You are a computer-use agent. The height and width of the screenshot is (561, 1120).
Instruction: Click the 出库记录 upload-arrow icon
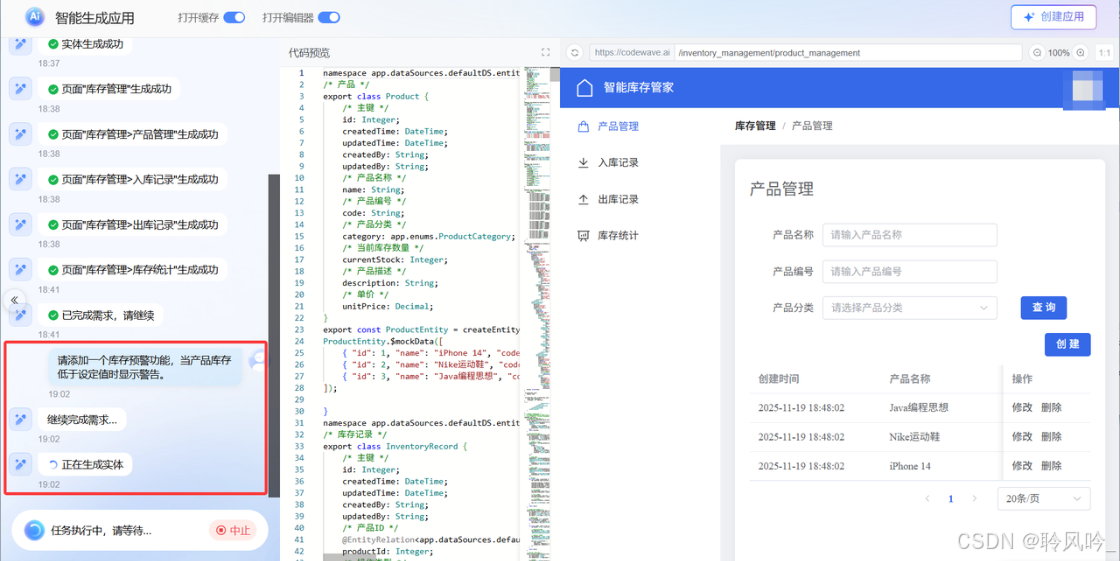(x=584, y=199)
